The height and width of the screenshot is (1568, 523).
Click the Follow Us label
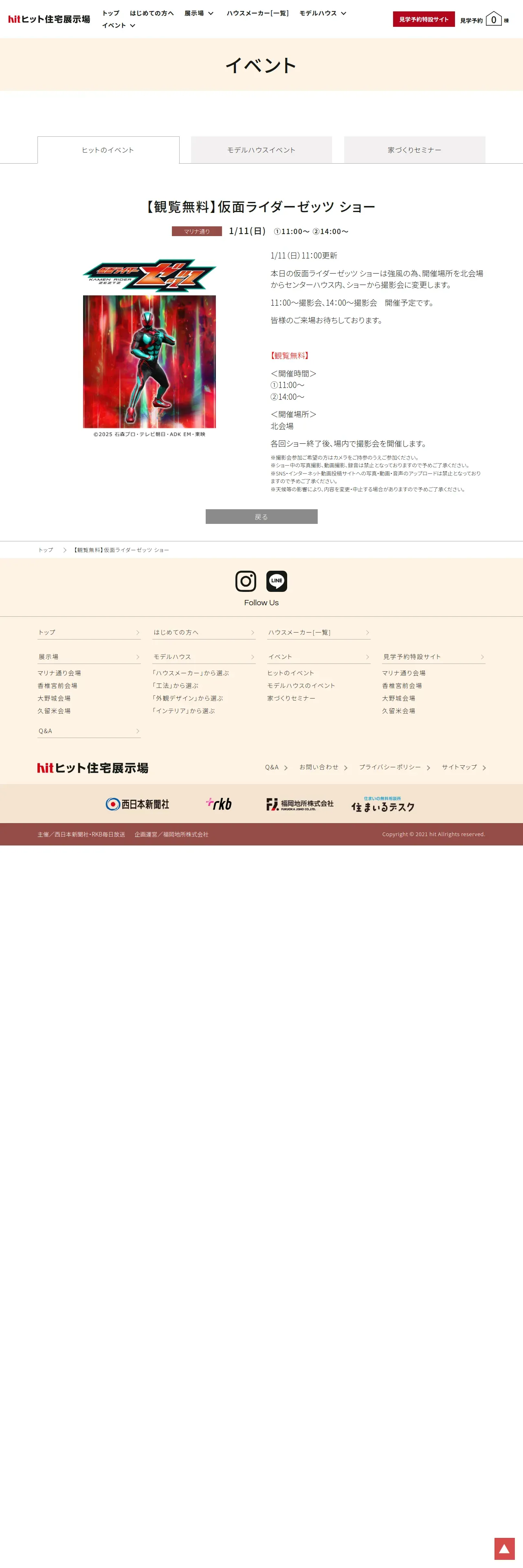tap(261, 602)
